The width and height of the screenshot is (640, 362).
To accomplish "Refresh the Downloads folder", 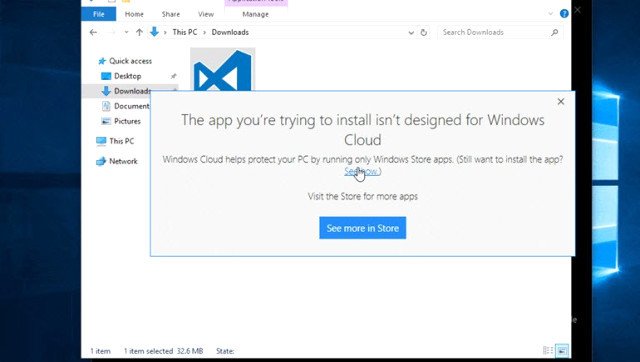I will pos(424,32).
